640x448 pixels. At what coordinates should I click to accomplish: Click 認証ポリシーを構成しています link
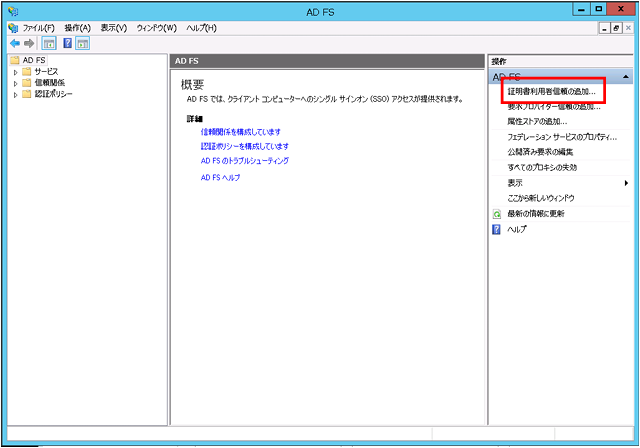click(244, 146)
